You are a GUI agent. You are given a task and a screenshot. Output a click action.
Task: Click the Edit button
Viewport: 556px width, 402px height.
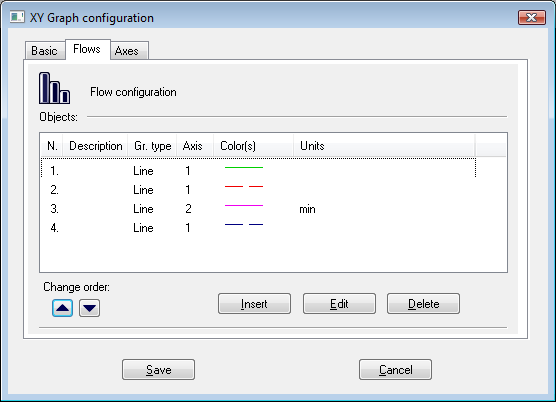pyautogui.click(x=339, y=303)
